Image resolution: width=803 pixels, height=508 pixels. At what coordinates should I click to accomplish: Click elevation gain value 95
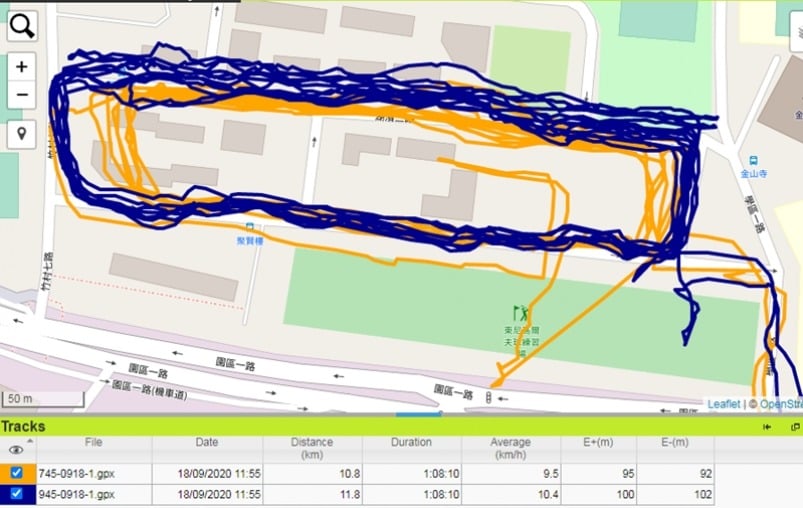(x=628, y=474)
